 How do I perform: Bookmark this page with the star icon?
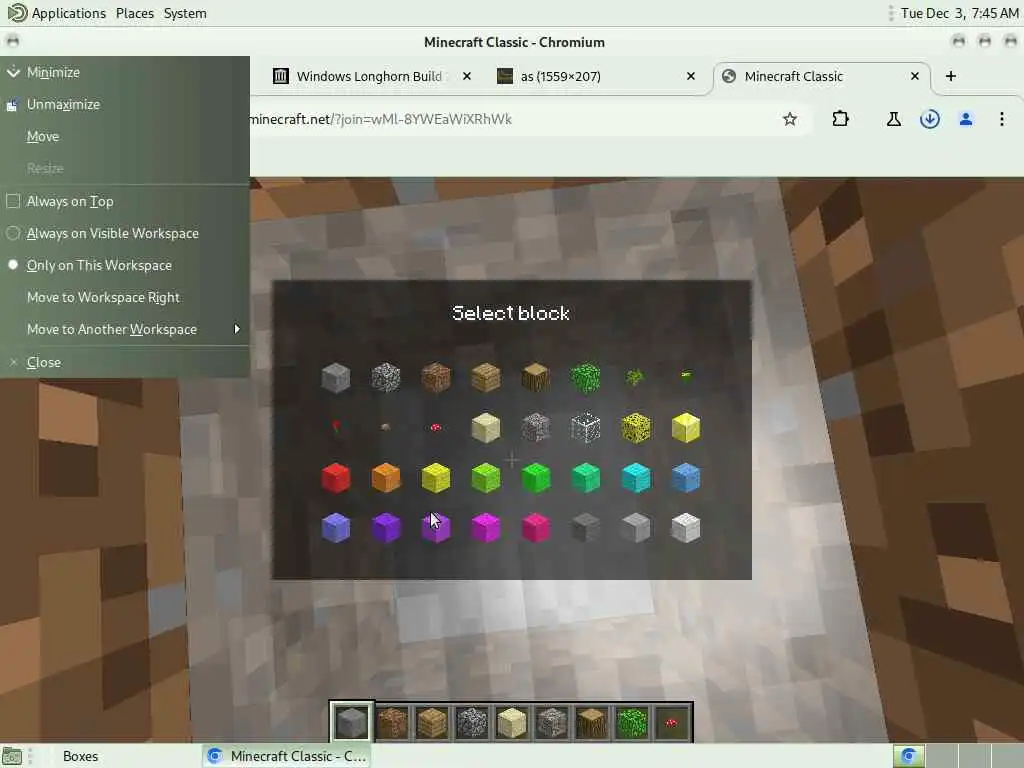click(x=790, y=119)
